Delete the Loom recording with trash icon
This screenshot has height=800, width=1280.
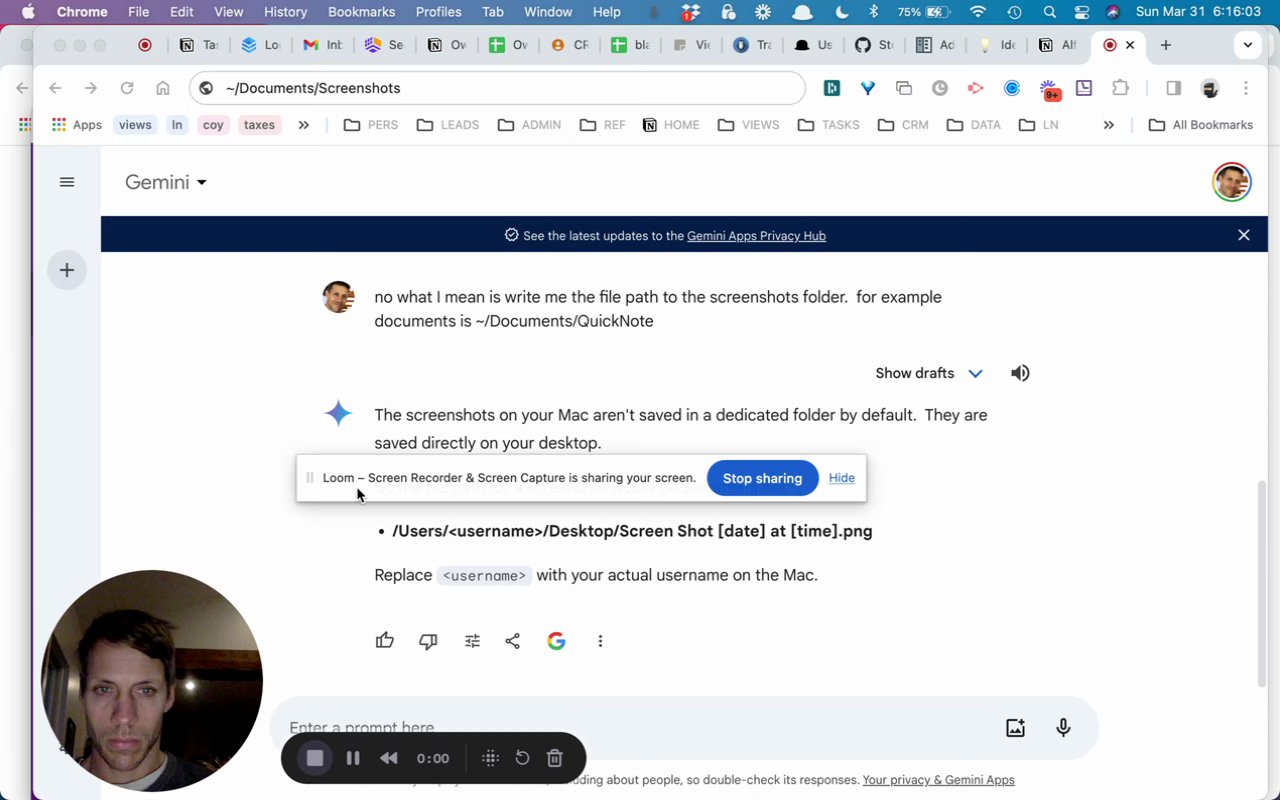pyautogui.click(x=555, y=758)
